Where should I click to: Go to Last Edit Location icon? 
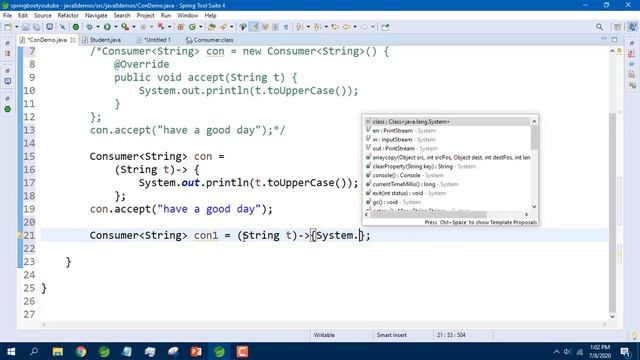click(335, 27)
